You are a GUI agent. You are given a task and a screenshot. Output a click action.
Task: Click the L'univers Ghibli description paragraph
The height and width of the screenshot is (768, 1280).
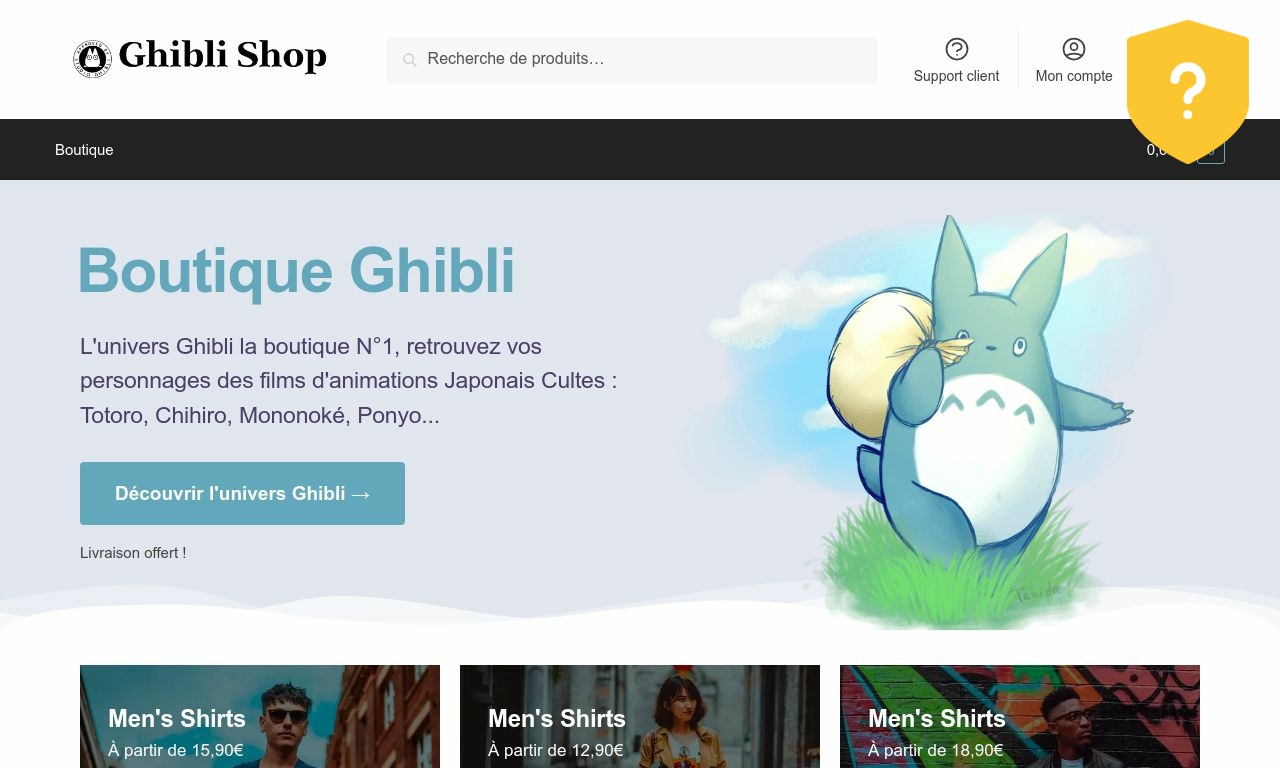[349, 381]
